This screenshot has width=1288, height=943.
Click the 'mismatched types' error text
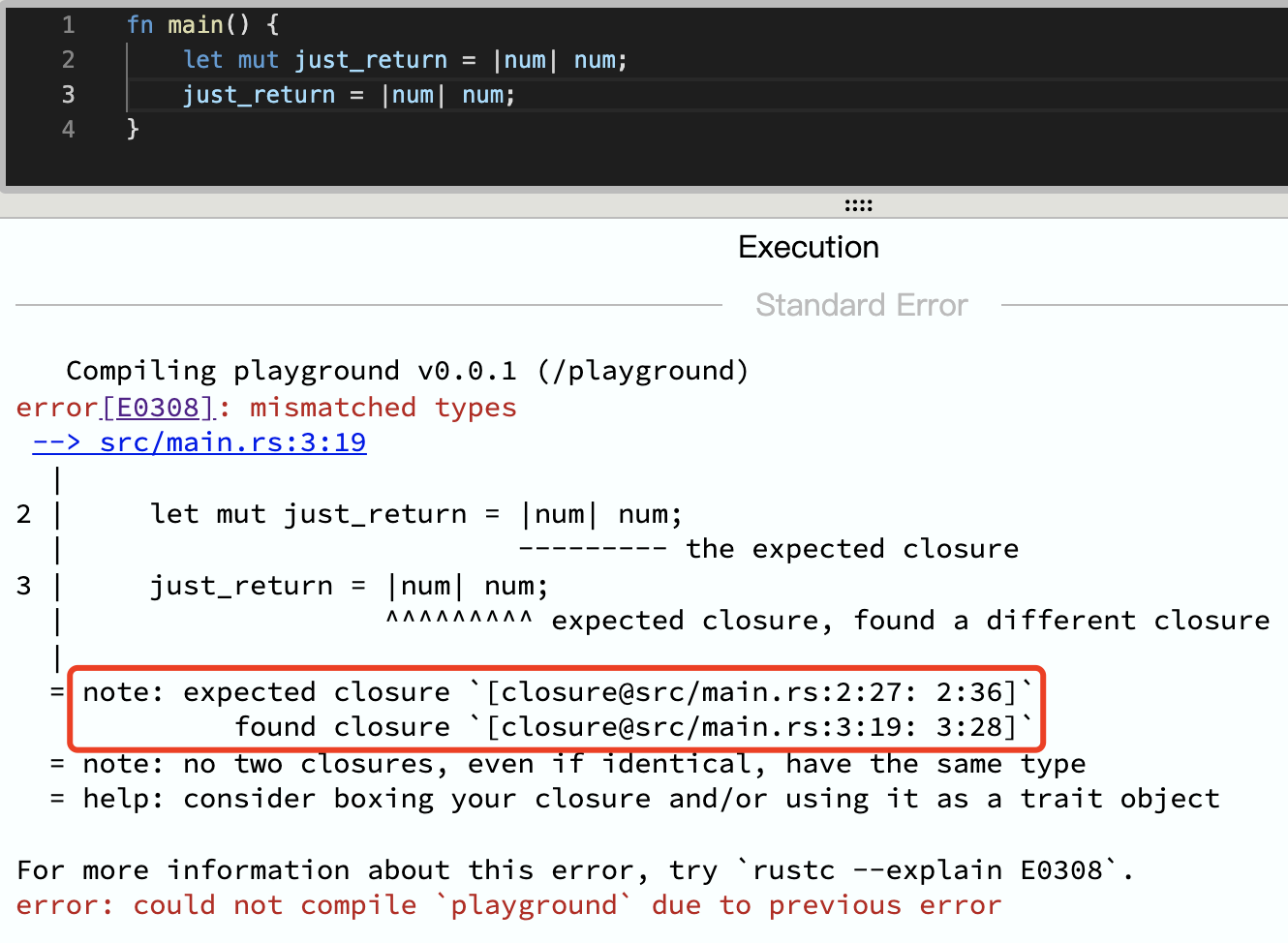tap(383, 408)
